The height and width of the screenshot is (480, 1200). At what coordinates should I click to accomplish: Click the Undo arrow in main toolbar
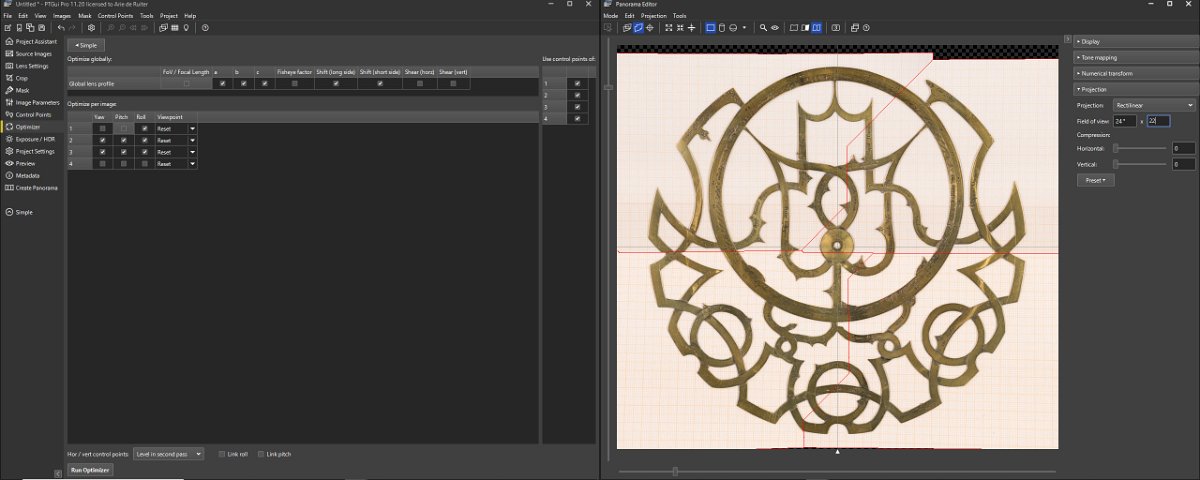(61, 28)
